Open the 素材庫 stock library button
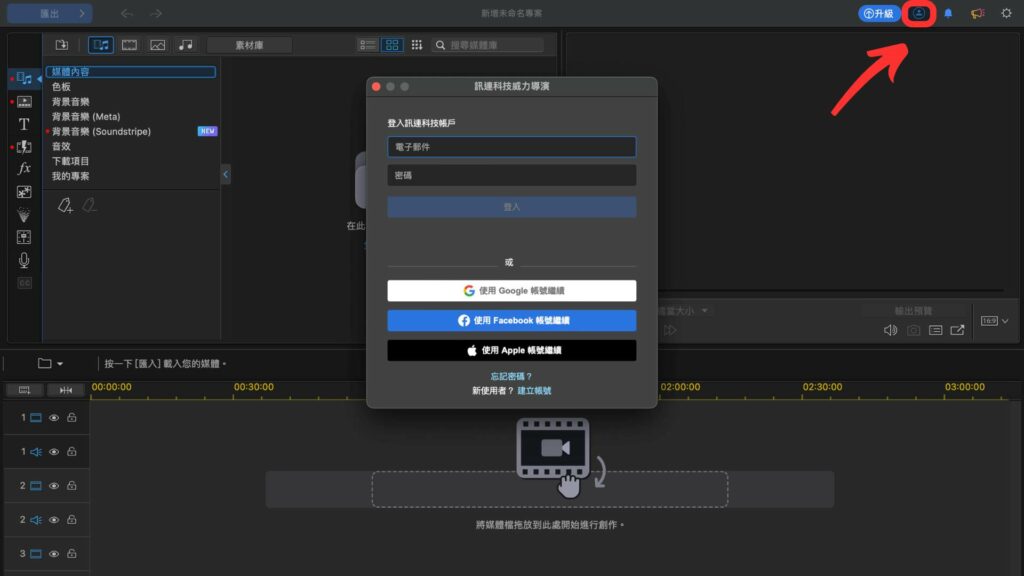Screen dimensions: 1024x576 pyautogui.click(x=249, y=45)
